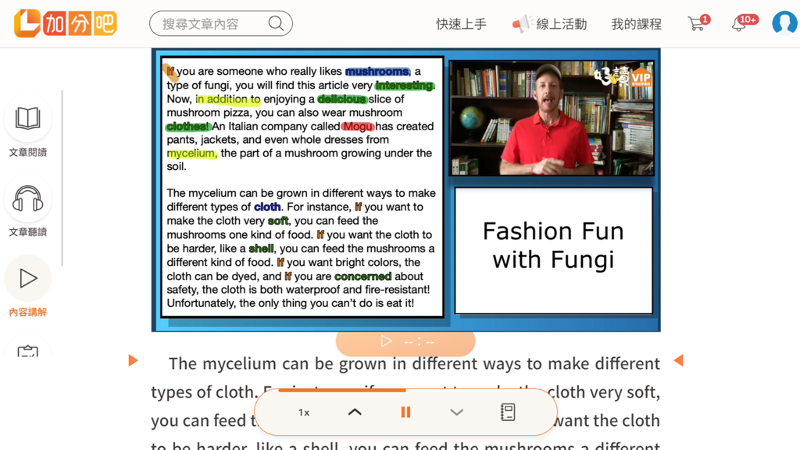Open the user profile avatar
800x450 pixels.
click(x=784, y=23)
